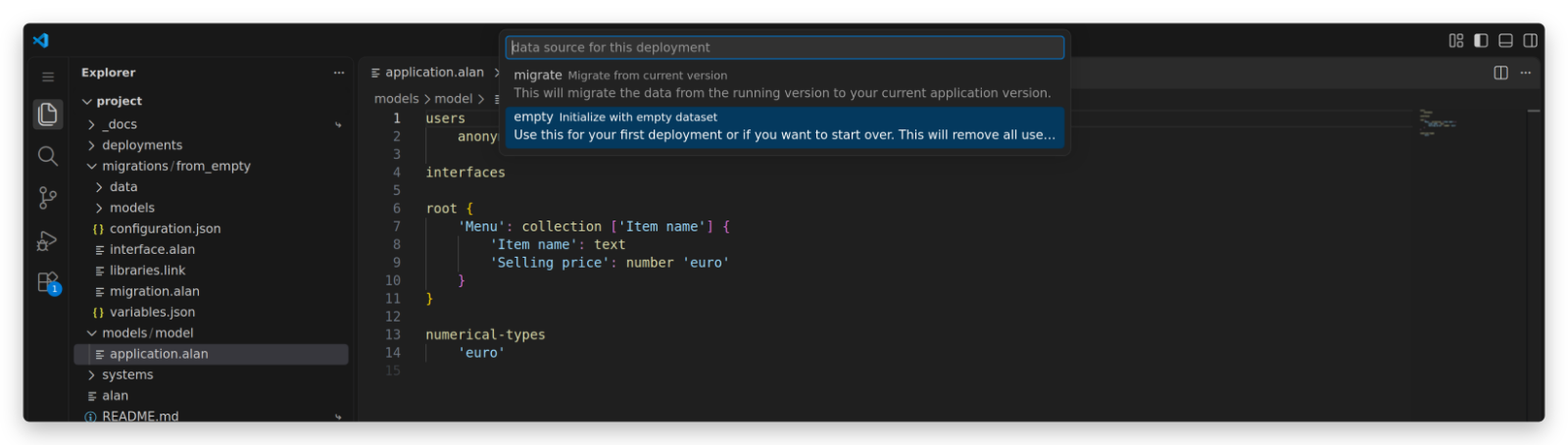Click the 'Selling price' property text
This screenshot has width=1568, height=445.
pos(550,263)
